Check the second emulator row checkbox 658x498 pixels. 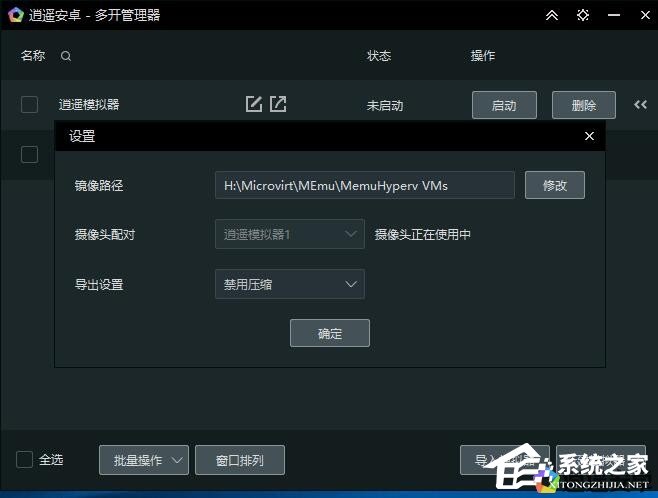(29, 154)
